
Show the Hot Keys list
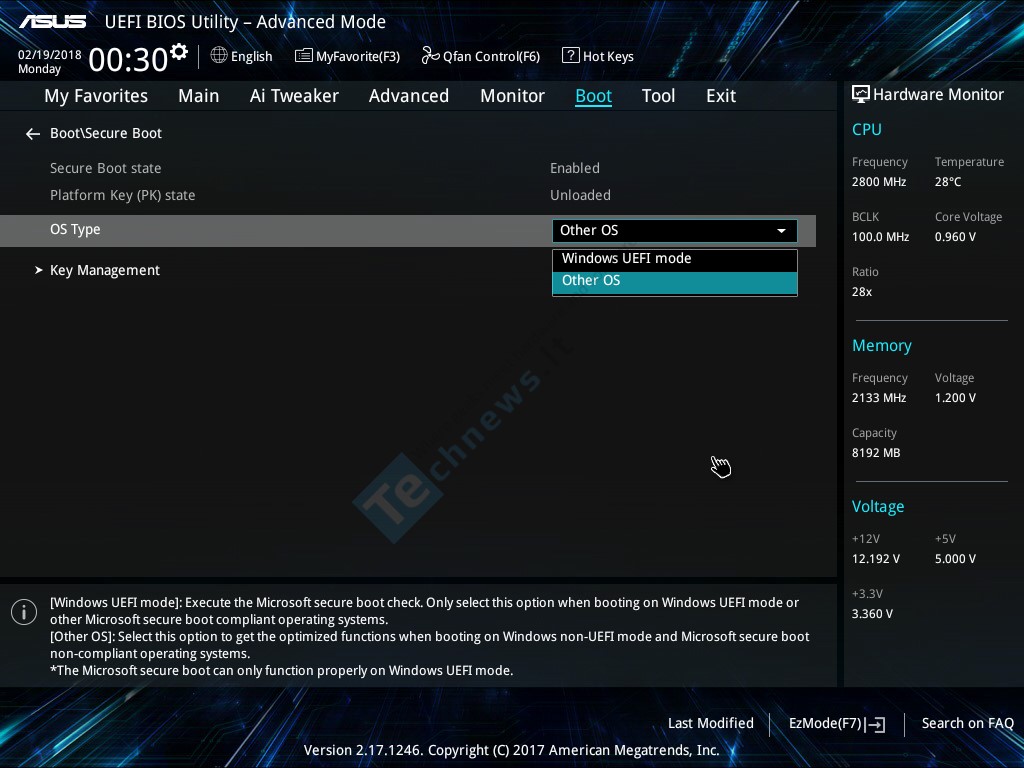[x=598, y=56]
